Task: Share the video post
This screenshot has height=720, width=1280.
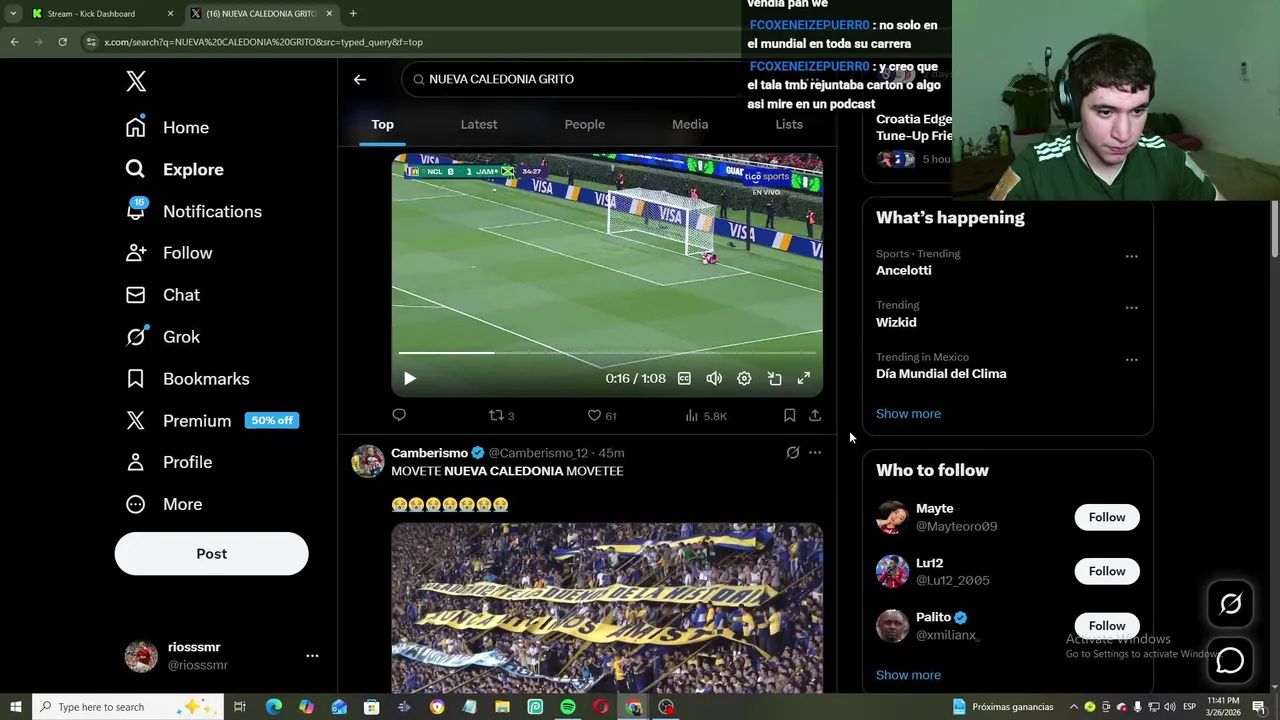Action: [815, 415]
